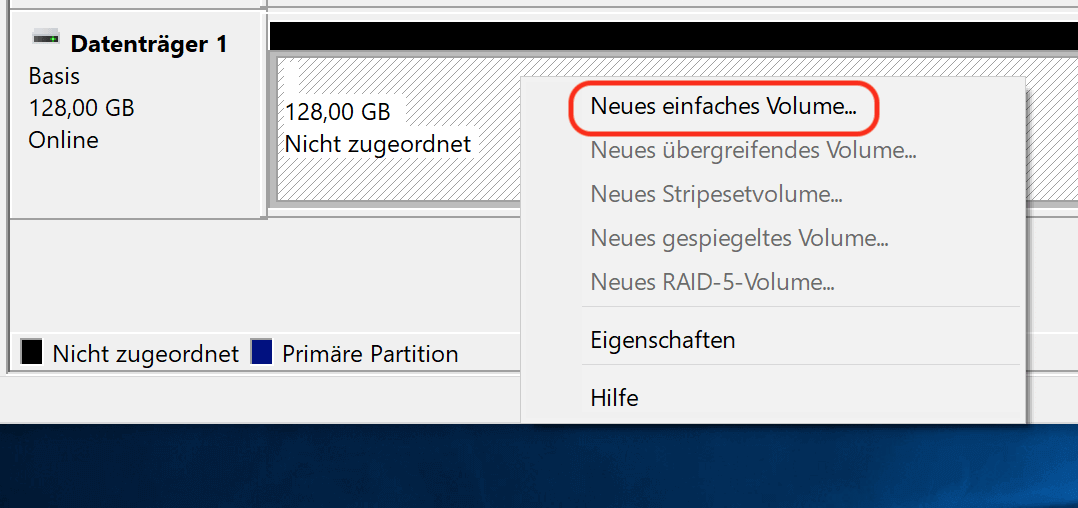
Task: Click the Online status under Datenträger 1
Action: tap(63, 140)
